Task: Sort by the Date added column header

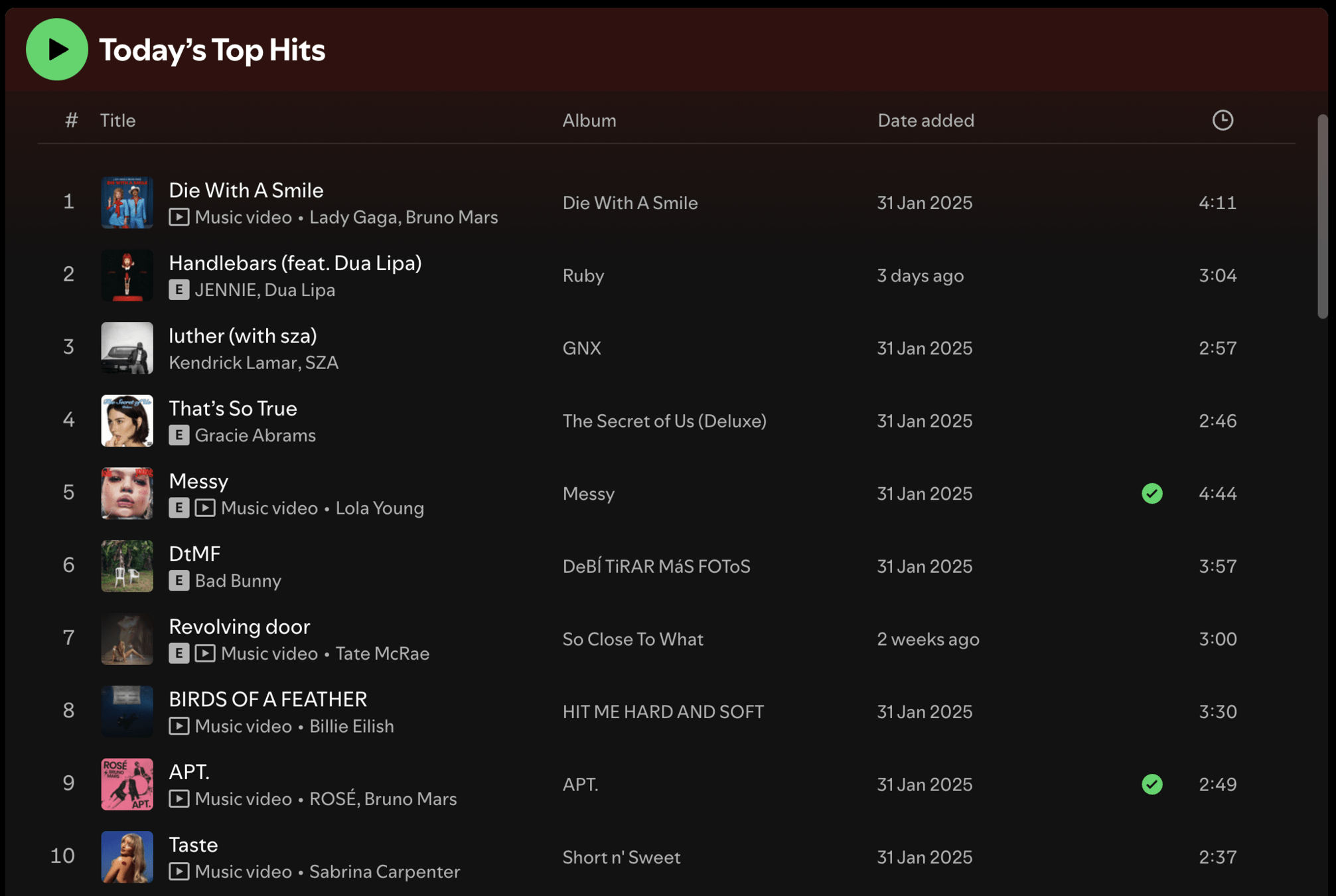Action: tap(925, 120)
